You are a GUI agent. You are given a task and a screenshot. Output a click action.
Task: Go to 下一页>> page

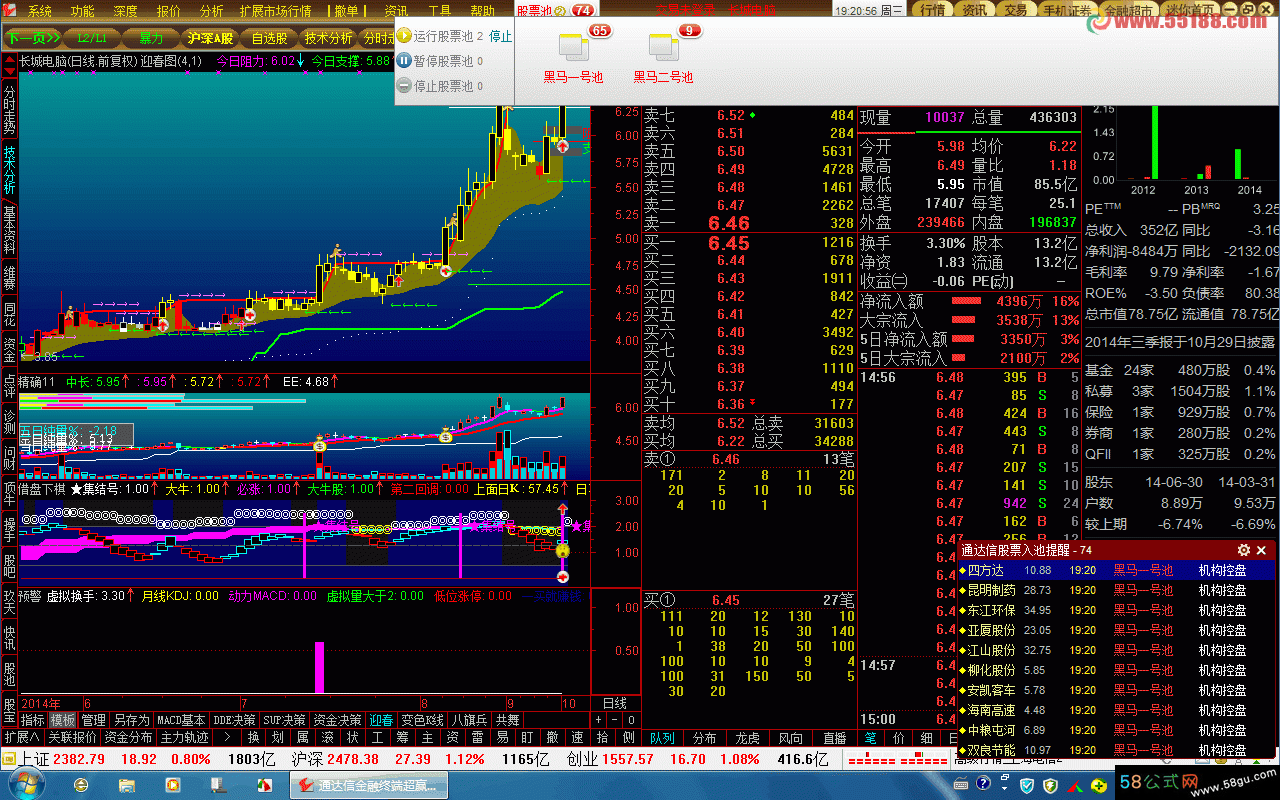coord(32,39)
